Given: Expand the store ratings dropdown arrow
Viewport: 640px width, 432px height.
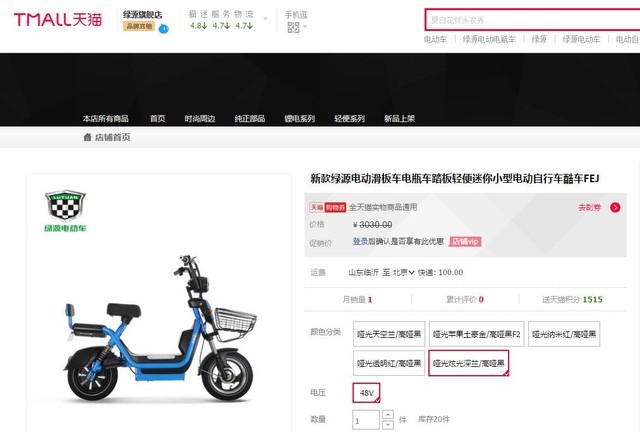Looking at the screenshot, I should click(265, 19).
